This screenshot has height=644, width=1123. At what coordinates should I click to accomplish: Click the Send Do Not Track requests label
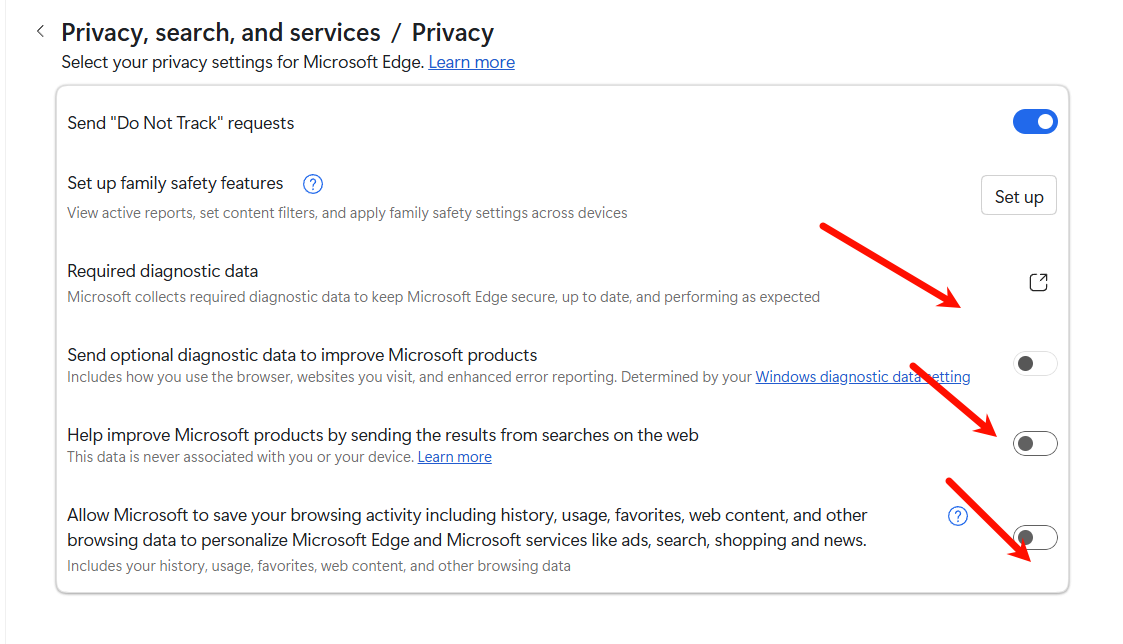pos(180,123)
